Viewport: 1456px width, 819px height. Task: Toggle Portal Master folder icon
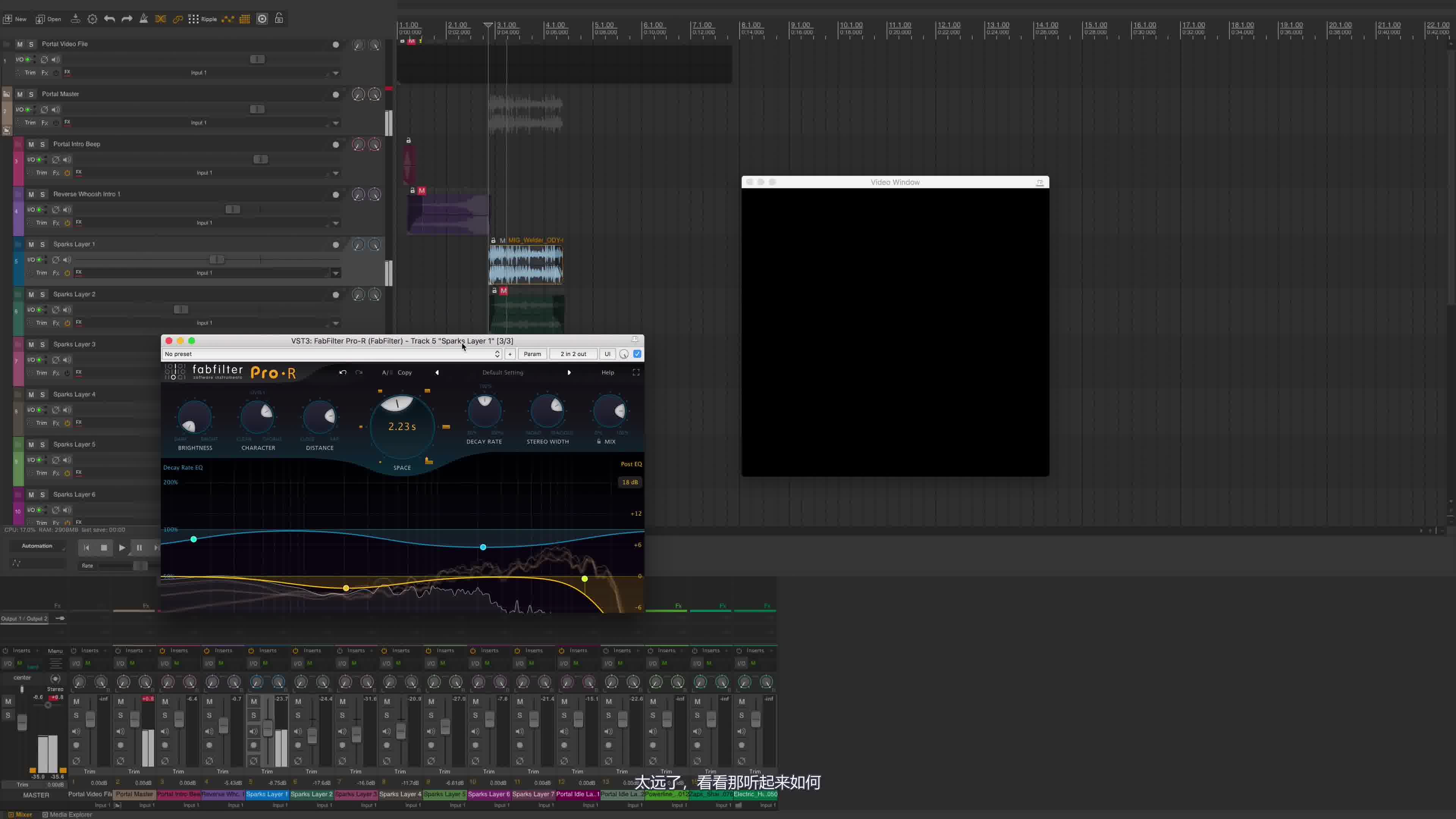tap(7, 94)
